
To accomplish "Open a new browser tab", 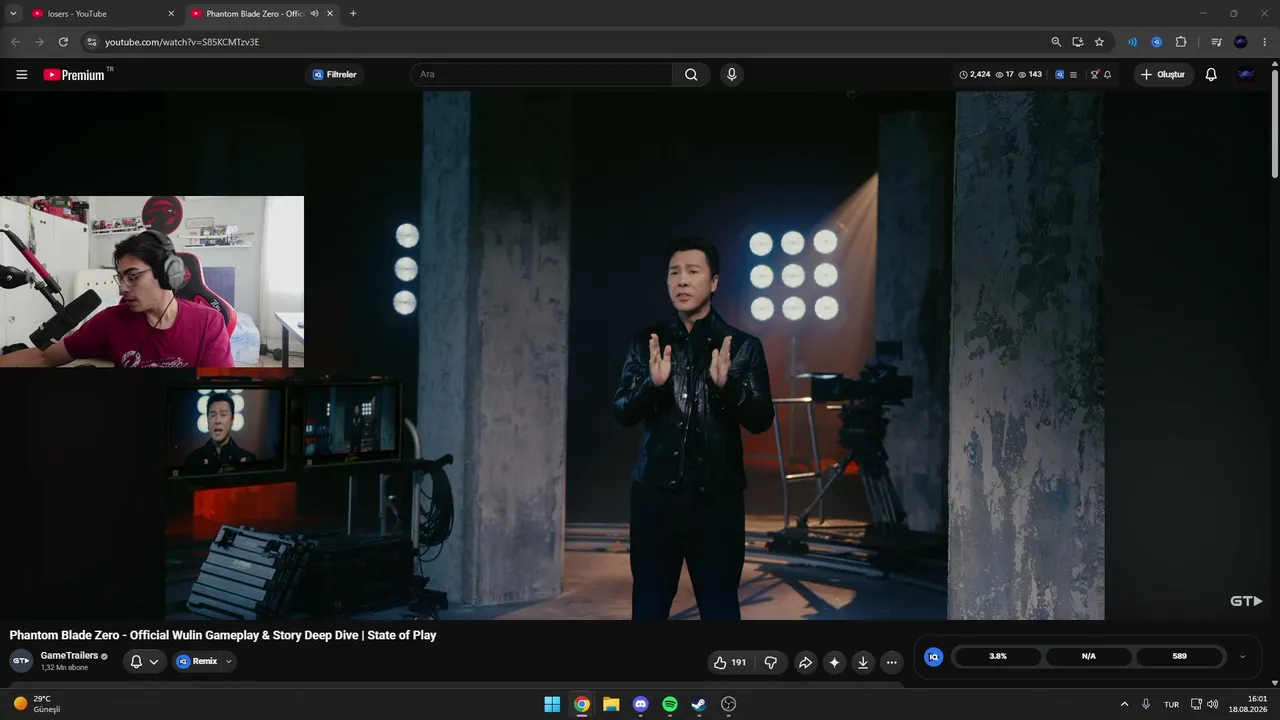I will click(x=353, y=14).
